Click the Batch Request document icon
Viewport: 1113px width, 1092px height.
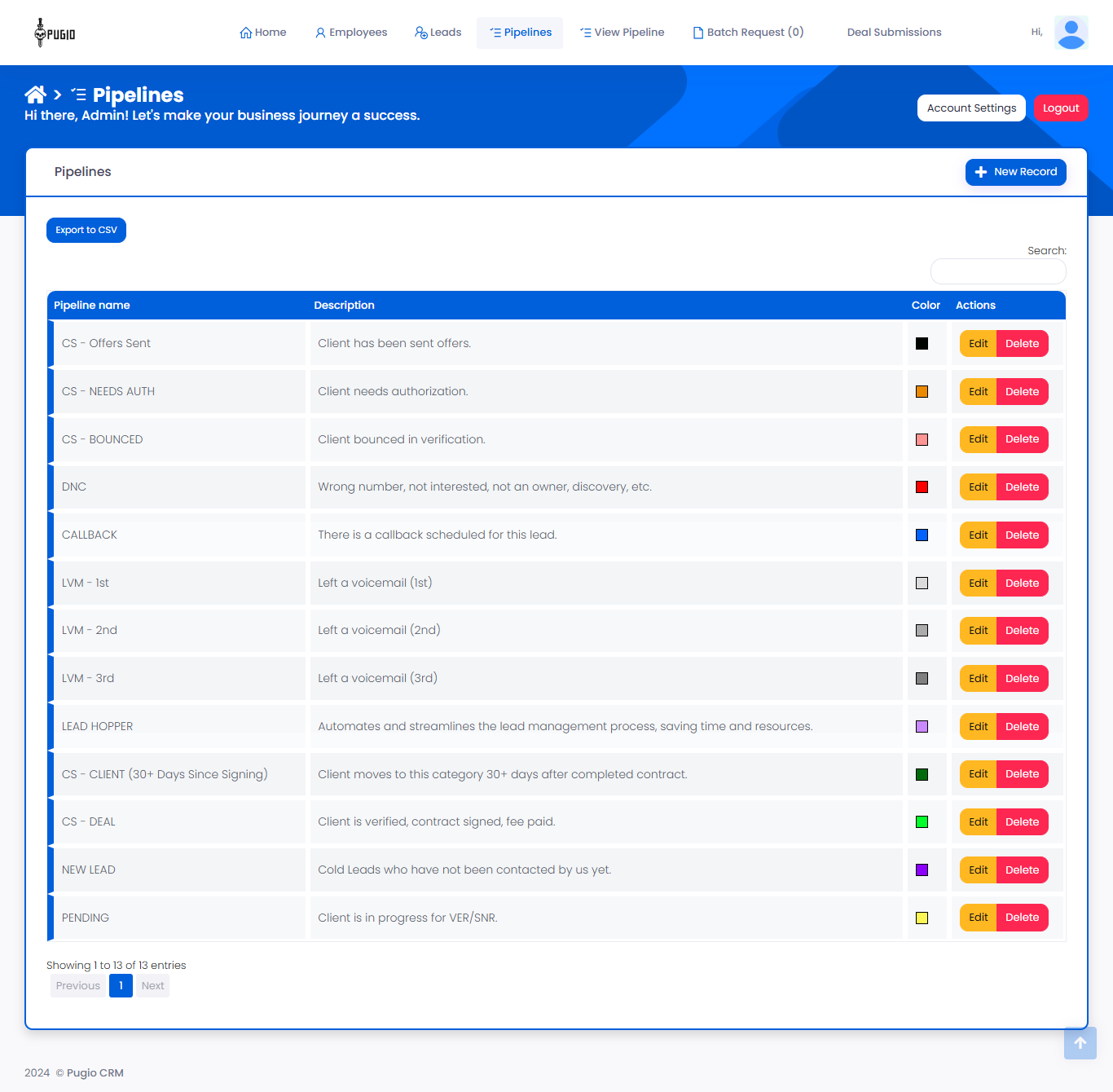coord(697,31)
